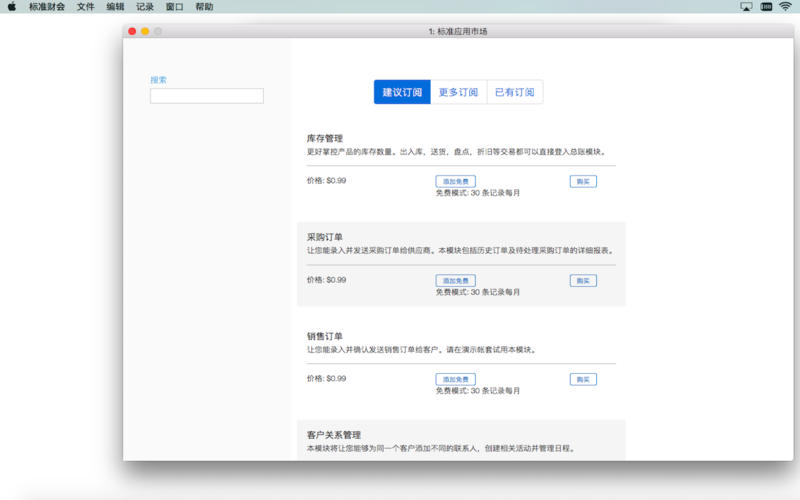Image resolution: width=800 pixels, height=500 pixels.
Task: Open the 文件 menu
Action: 86,6
